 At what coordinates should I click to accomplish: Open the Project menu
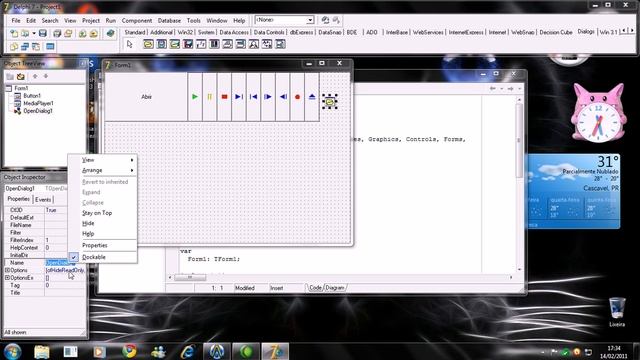91,20
